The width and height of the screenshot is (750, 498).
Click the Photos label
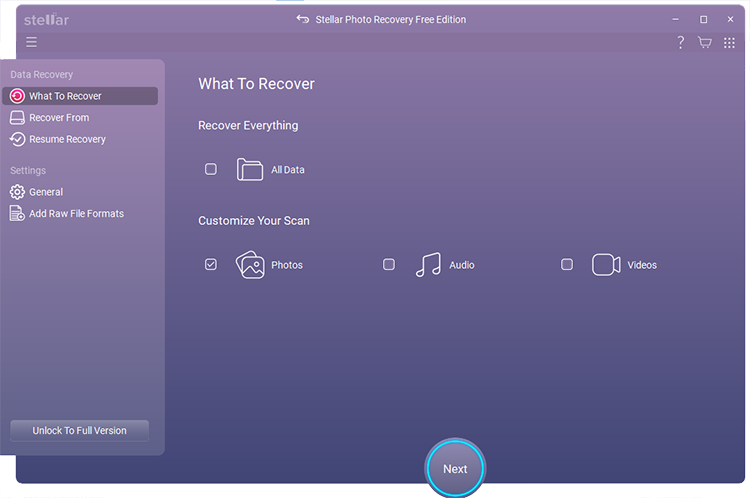click(x=287, y=265)
